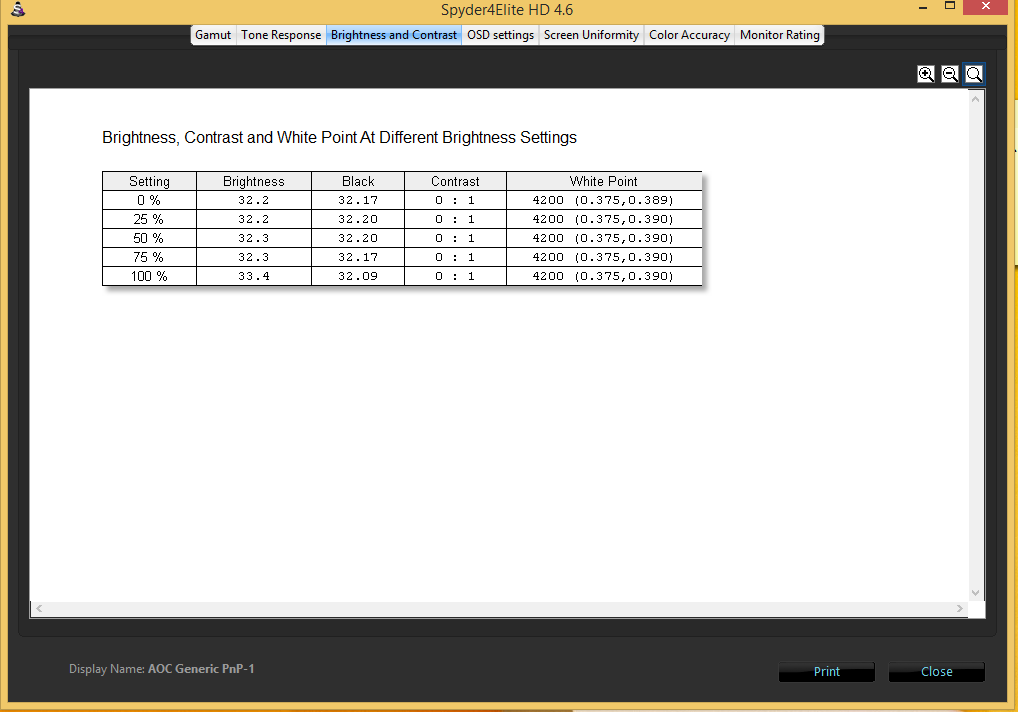Click the 25 % setting cell

(149, 219)
